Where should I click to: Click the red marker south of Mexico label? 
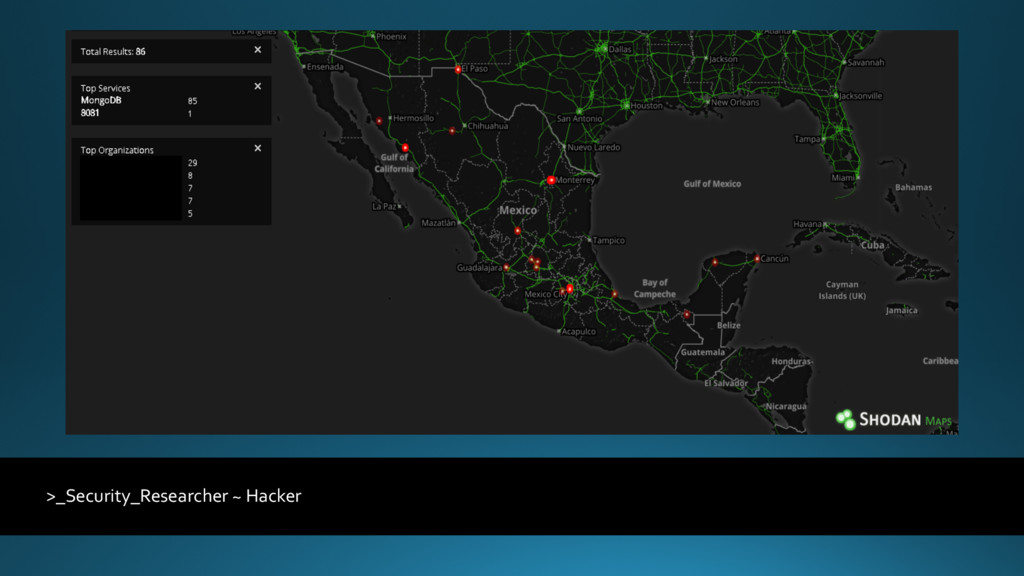point(517,231)
